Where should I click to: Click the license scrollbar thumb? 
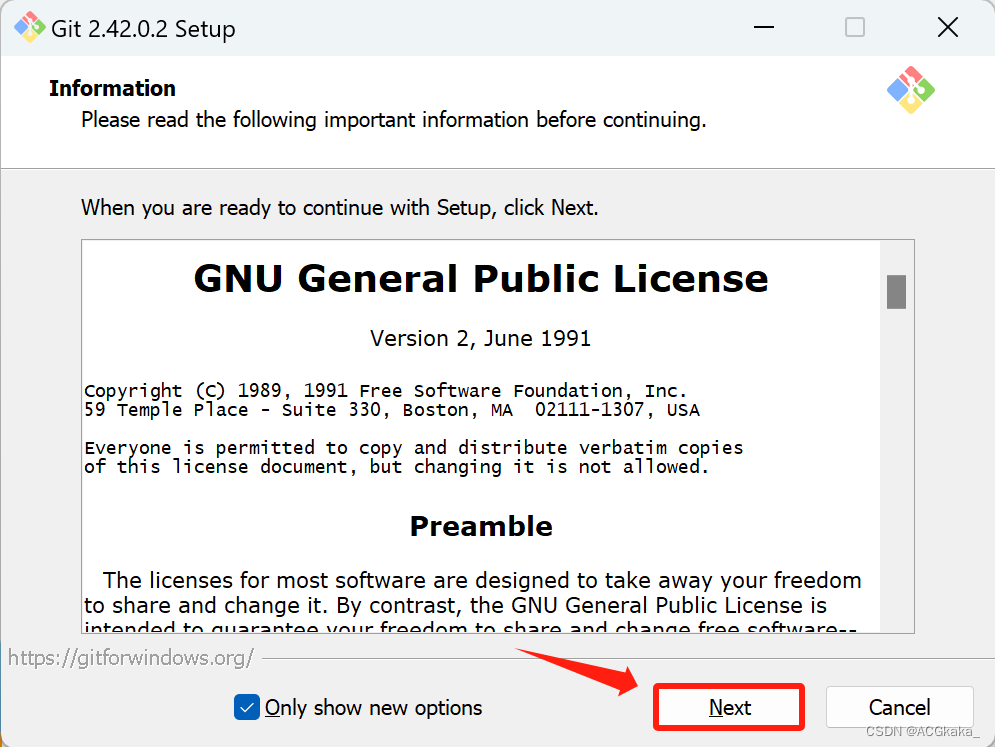(896, 292)
